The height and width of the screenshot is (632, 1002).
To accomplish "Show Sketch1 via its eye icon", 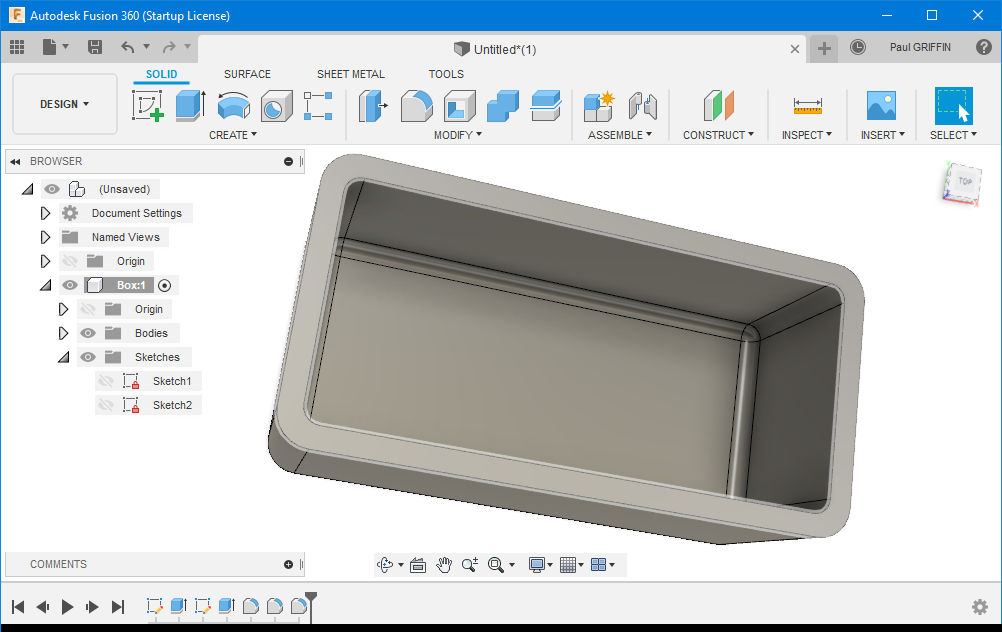I will tap(105, 381).
